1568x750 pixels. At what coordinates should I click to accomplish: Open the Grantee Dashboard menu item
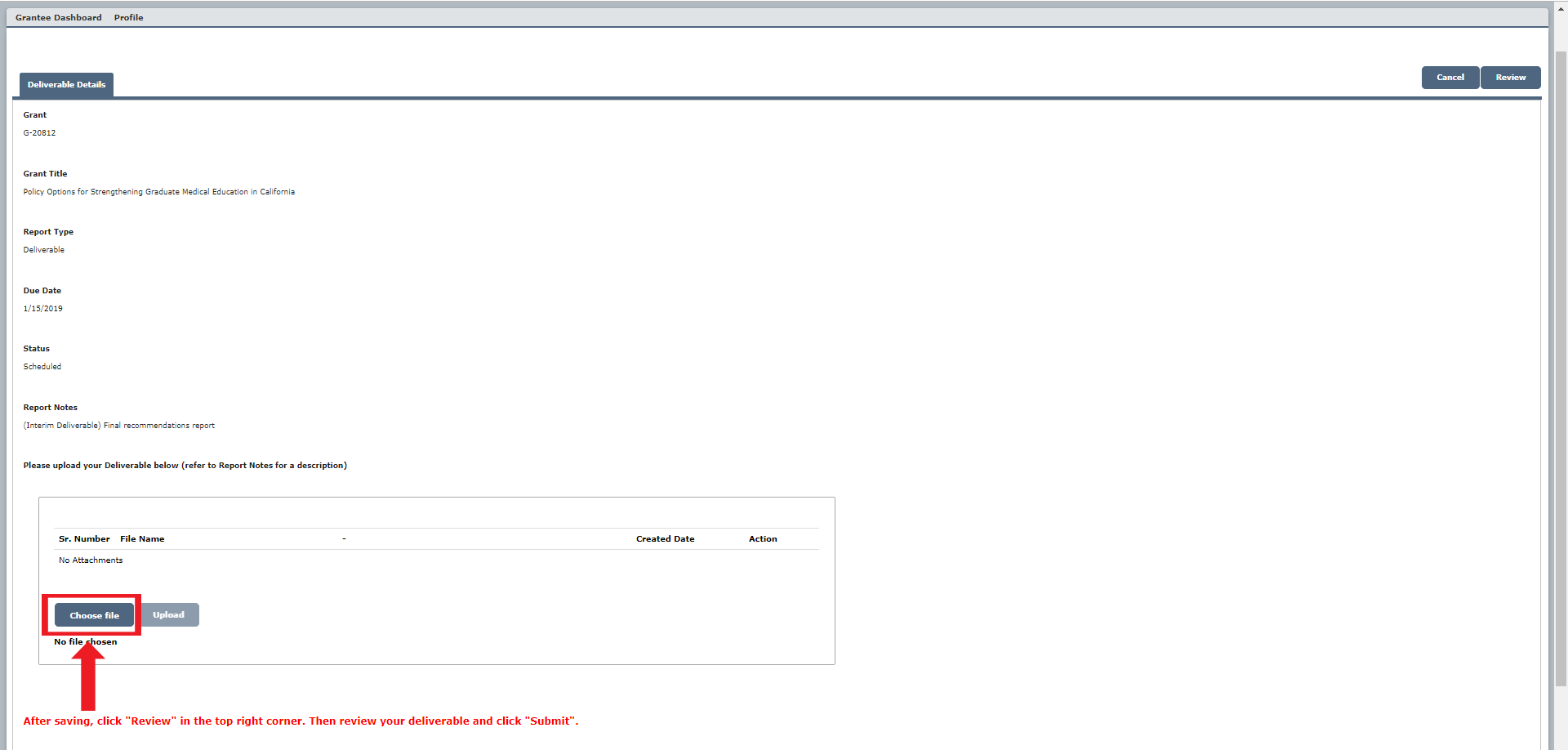pyautogui.click(x=59, y=17)
